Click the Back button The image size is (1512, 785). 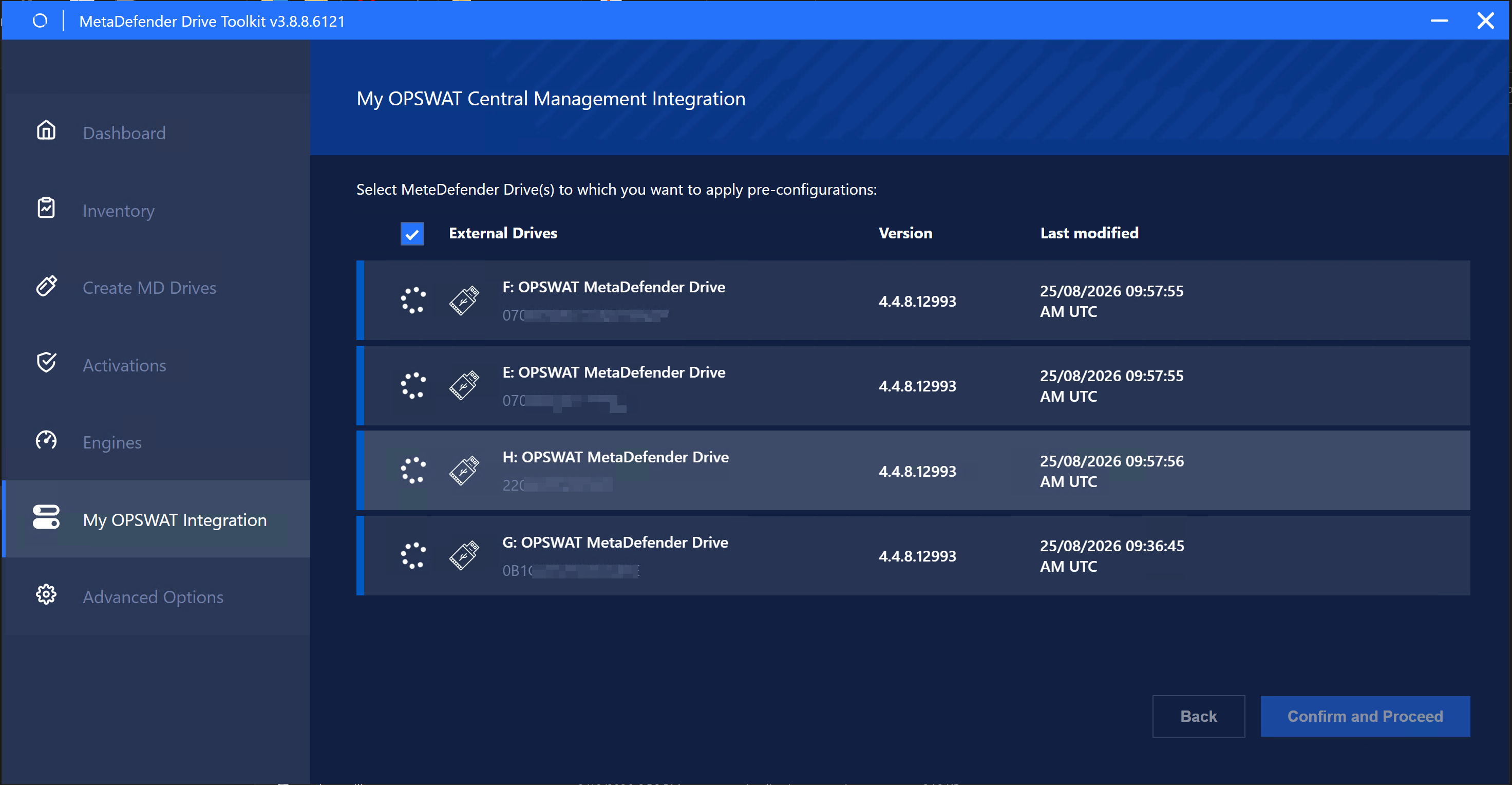1199,716
